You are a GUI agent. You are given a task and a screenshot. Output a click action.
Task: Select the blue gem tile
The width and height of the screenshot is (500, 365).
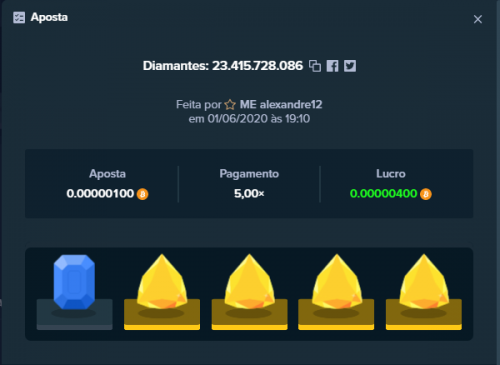click(74, 292)
